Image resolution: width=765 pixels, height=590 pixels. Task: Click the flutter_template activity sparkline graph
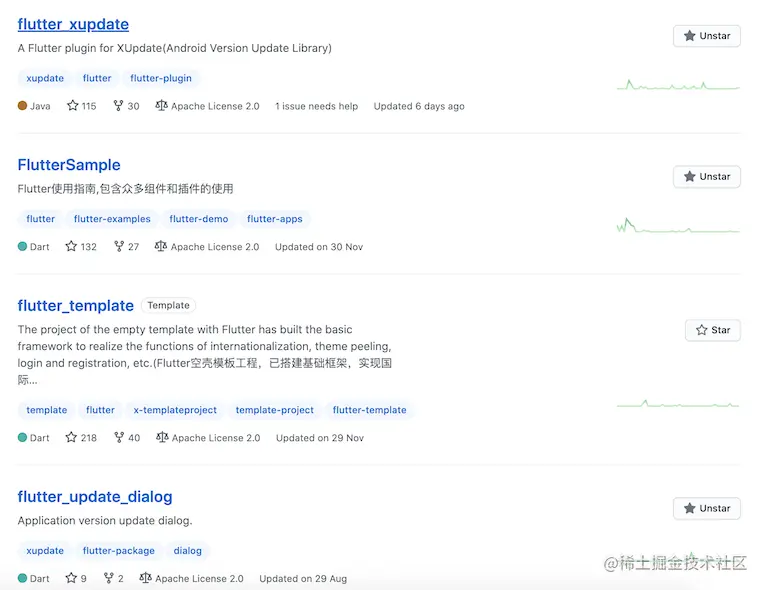678,404
